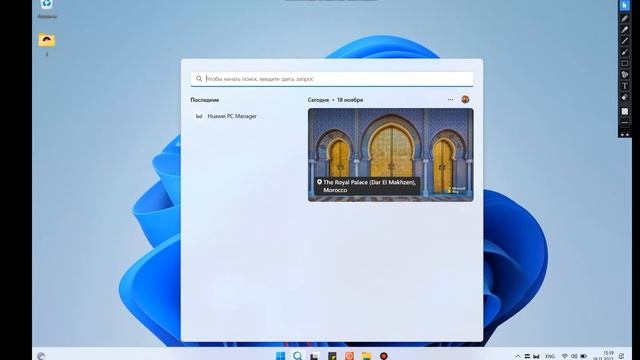This screenshot has height=360, width=640.
Task: Open the Windows Start button
Action: point(280,356)
